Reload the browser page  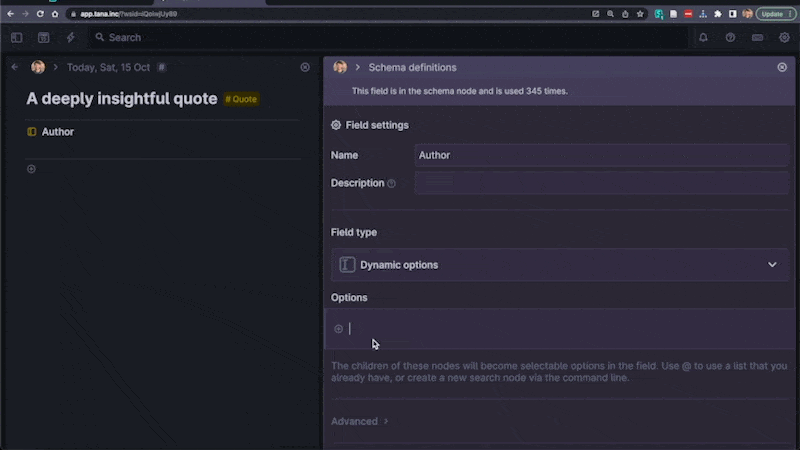point(40,14)
